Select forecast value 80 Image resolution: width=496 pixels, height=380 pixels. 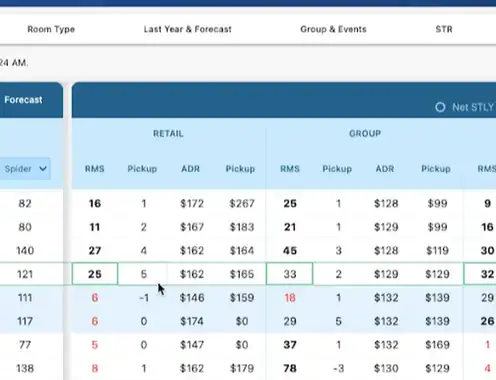tap(25, 227)
